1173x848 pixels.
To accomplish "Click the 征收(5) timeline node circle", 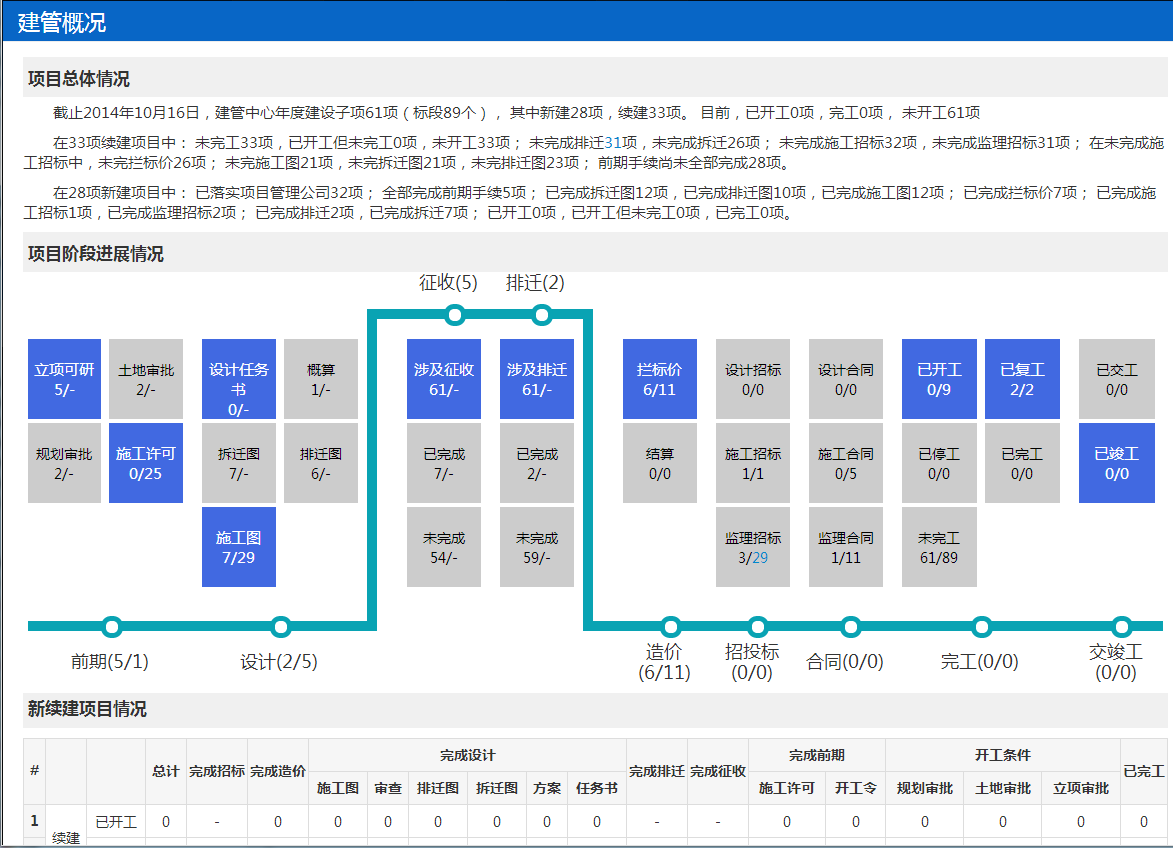I will (x=455, y=316).
